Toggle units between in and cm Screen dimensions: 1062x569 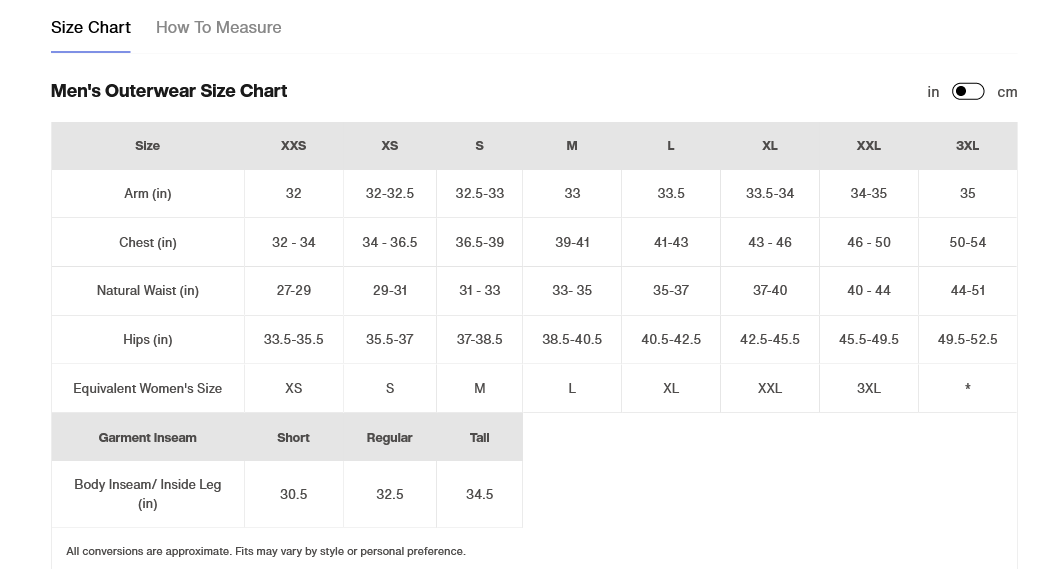pyautogui.click(x=968, y=91)
